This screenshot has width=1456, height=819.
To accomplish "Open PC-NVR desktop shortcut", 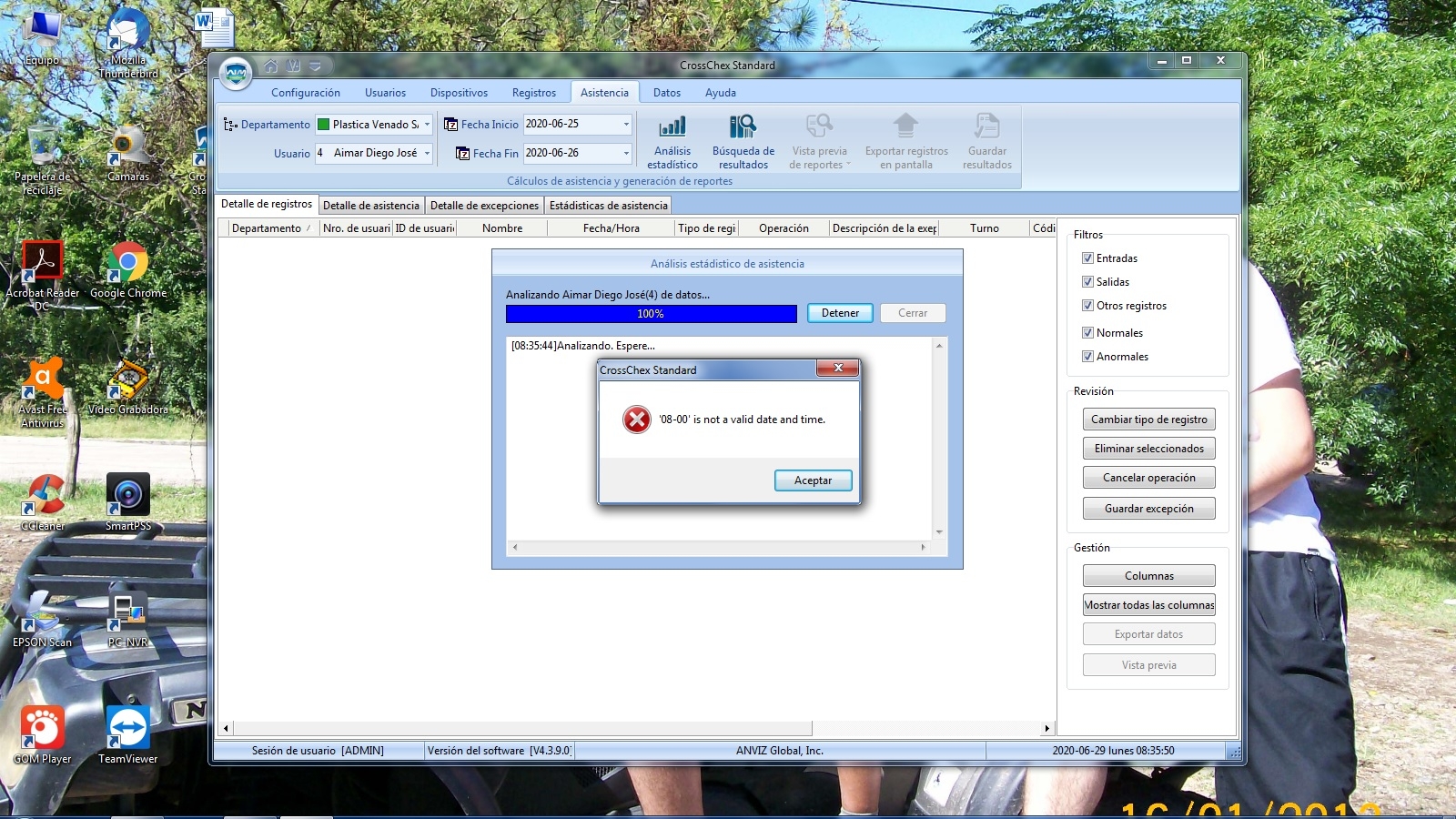I will click(x=128, y=619).
